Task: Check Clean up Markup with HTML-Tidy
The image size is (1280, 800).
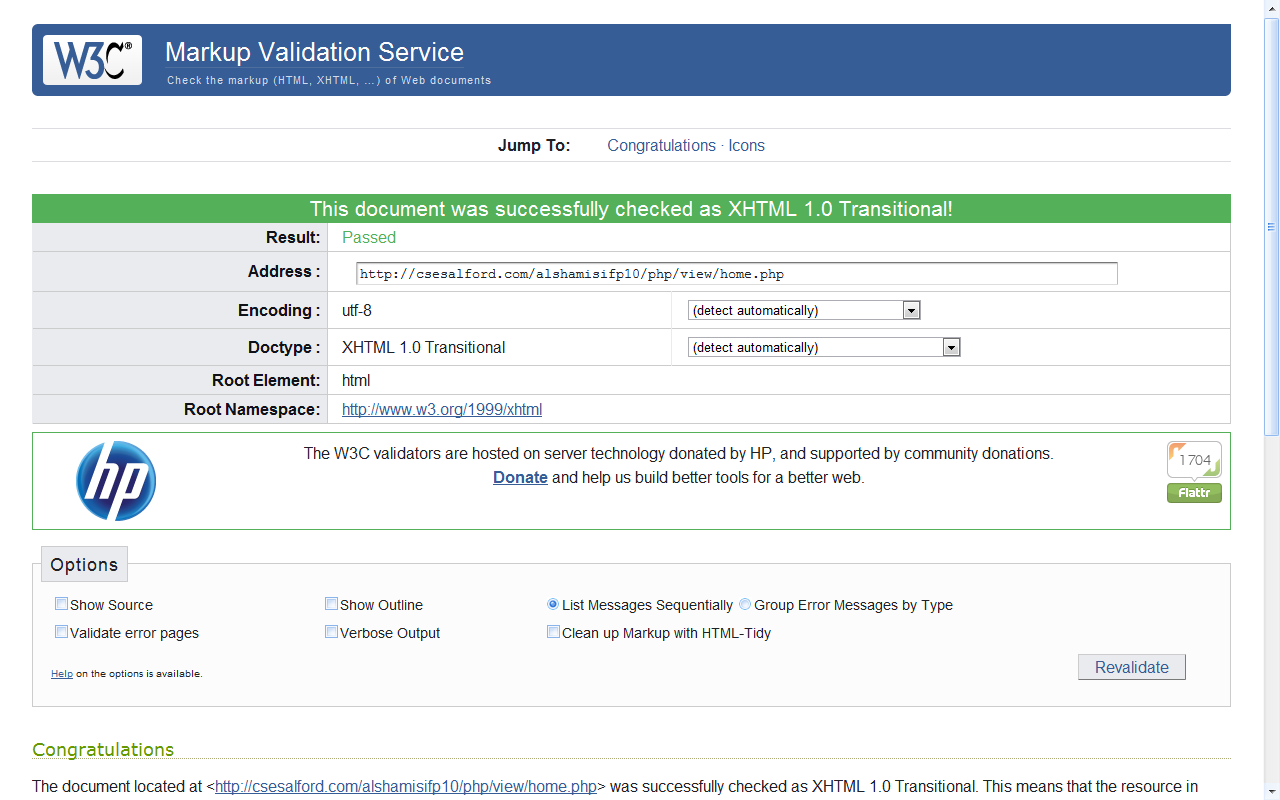Action: pos(553,631)
